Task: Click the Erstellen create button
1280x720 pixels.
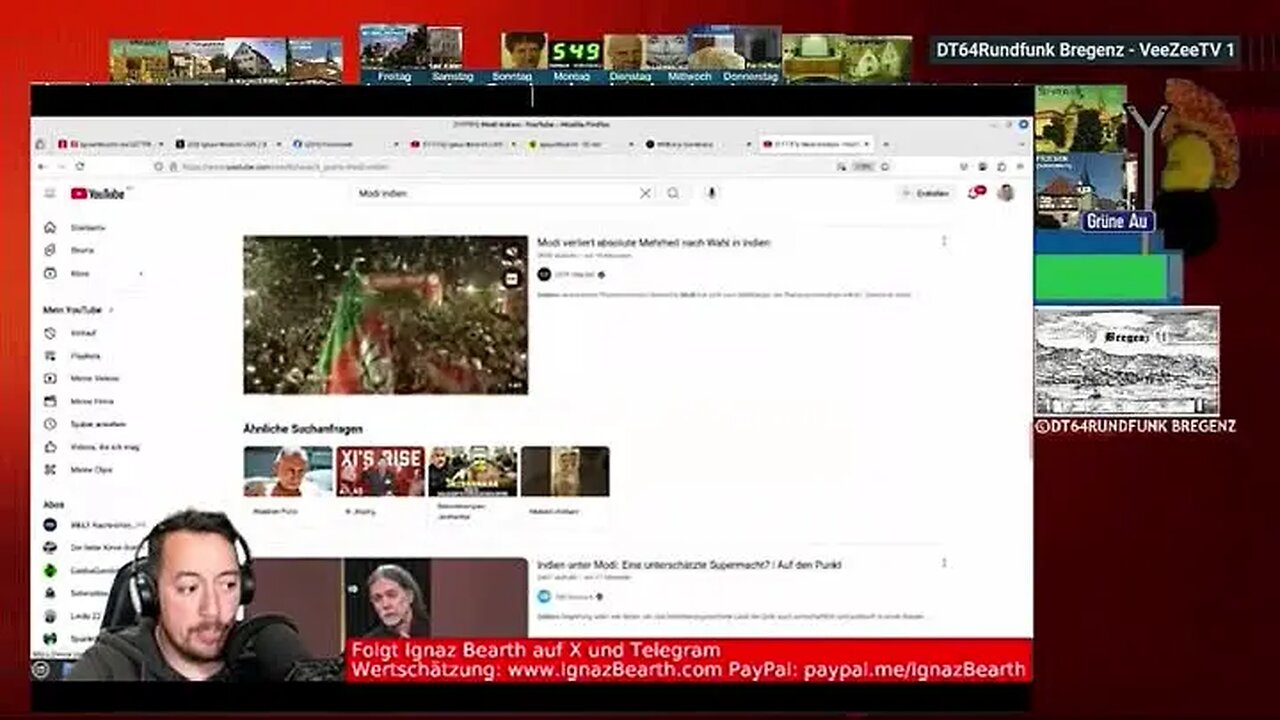Action: [x=927, y=193]
